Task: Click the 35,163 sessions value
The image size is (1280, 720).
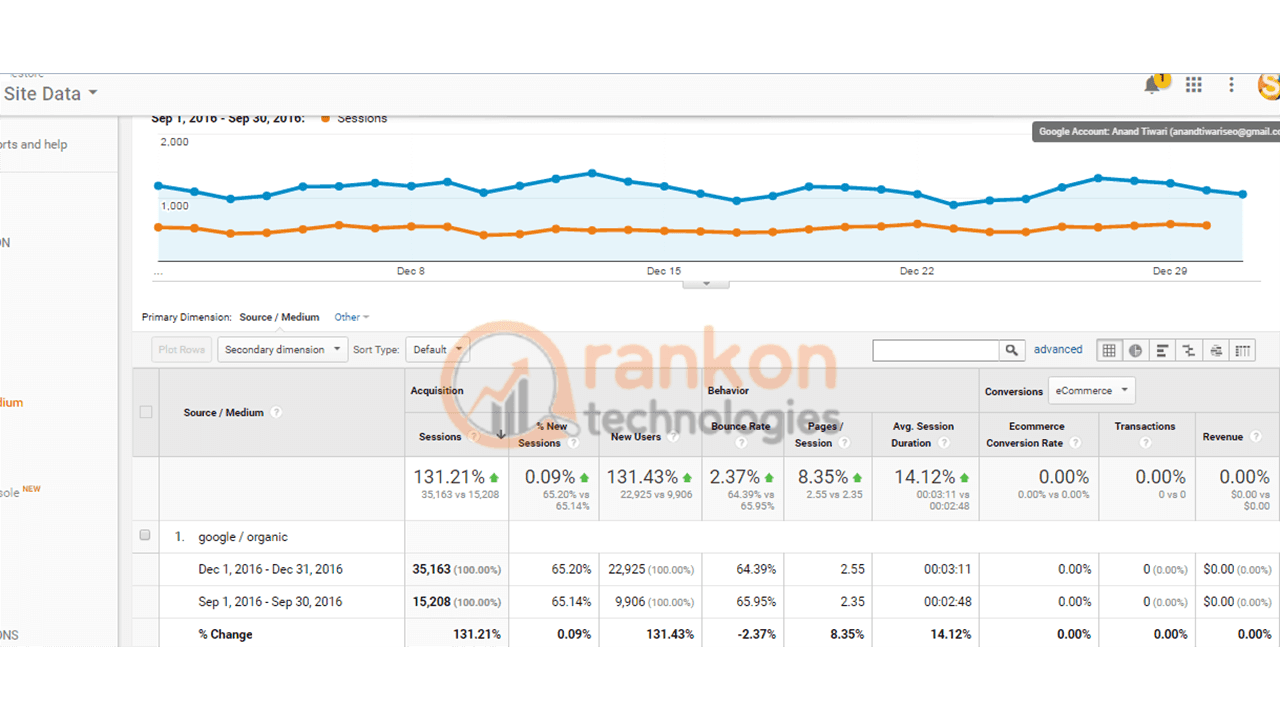Action: click(431, 569)
